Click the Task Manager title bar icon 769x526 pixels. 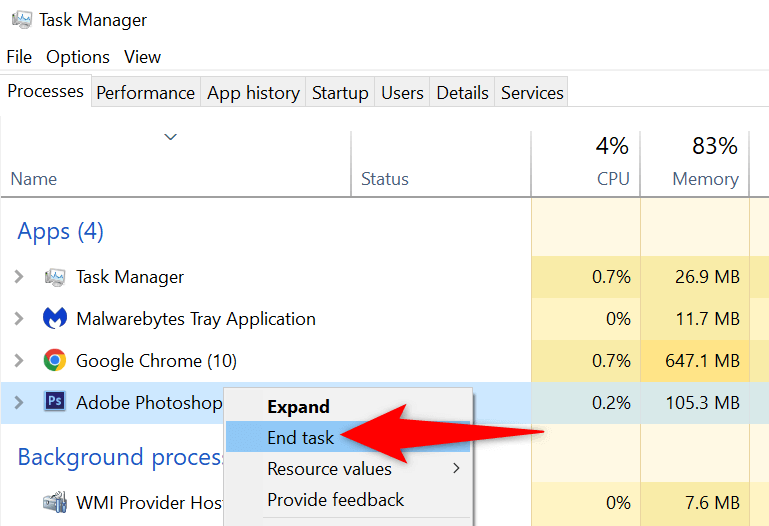pyautogui.click(x=19, y=20)
